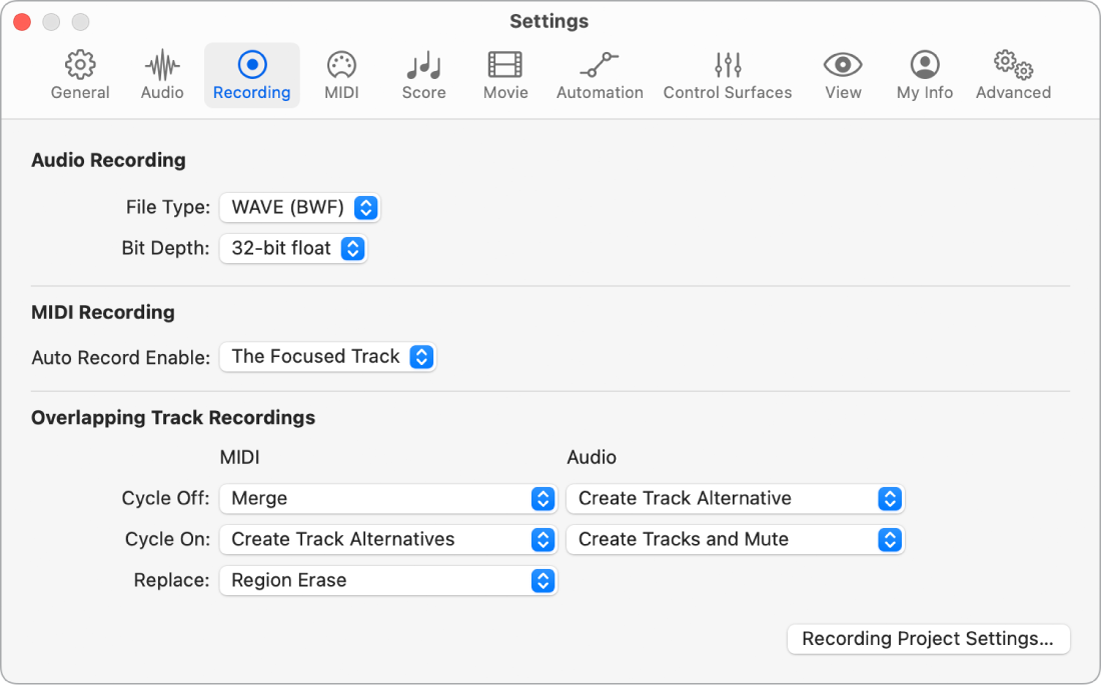The width and height of the screenshot is (1102, 686).
Task: Open Control Surfaces faders icon
Action: 728,68
